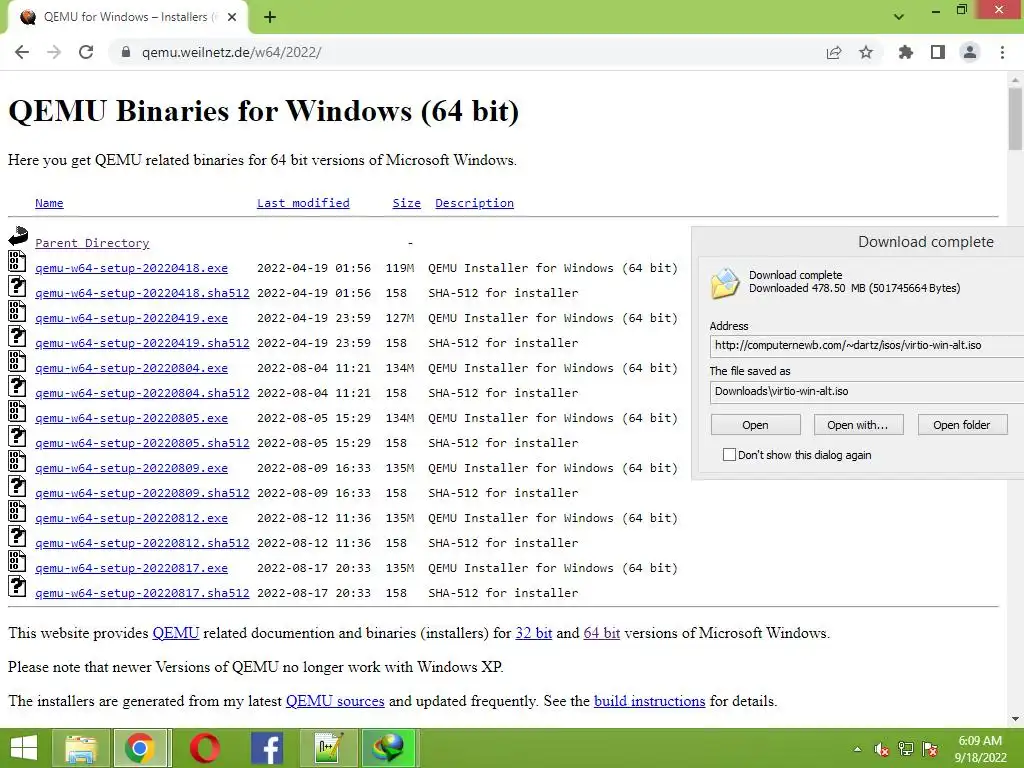This screenshot has width=1024, height=768.
Task: Click binary icon beside qemu-w64-setup-20220418.exe
Action: [x=18, y=261]
